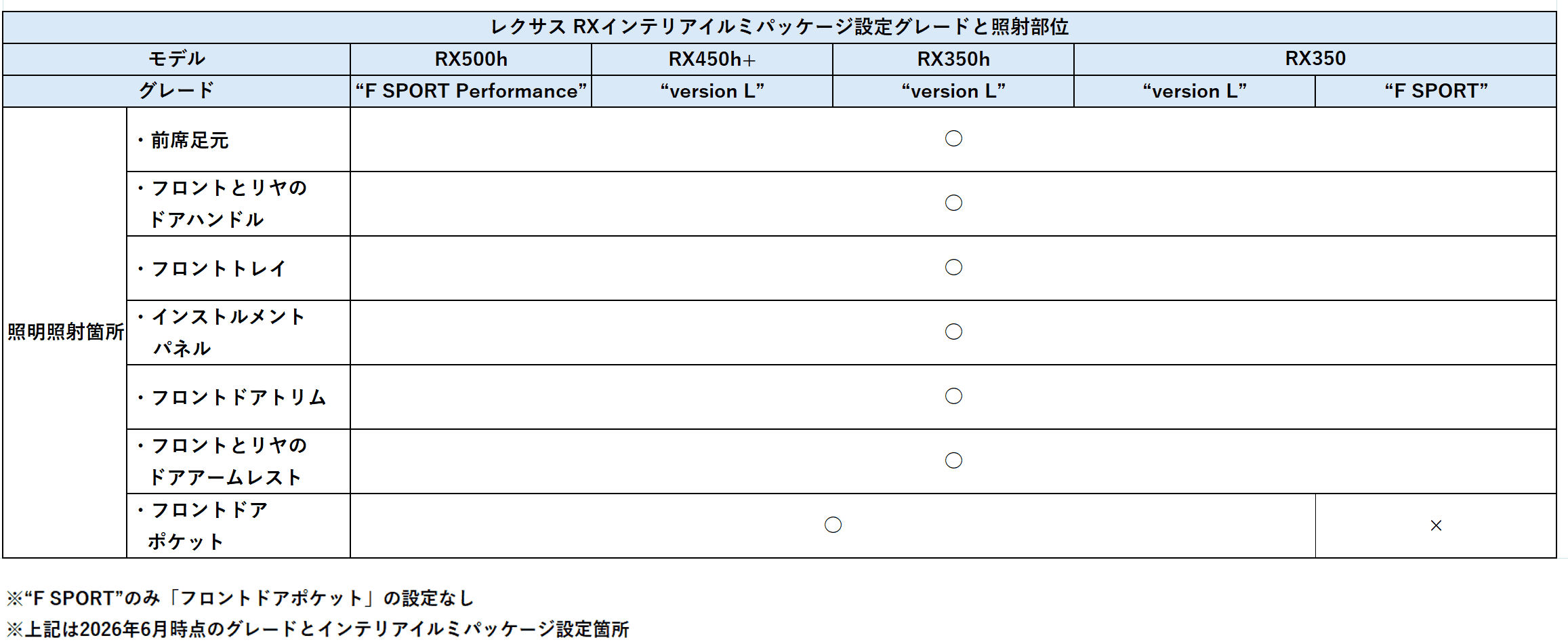This screenshot has height=642, width=1568.
Task: Click the モデル header cell
Action: 176,59
